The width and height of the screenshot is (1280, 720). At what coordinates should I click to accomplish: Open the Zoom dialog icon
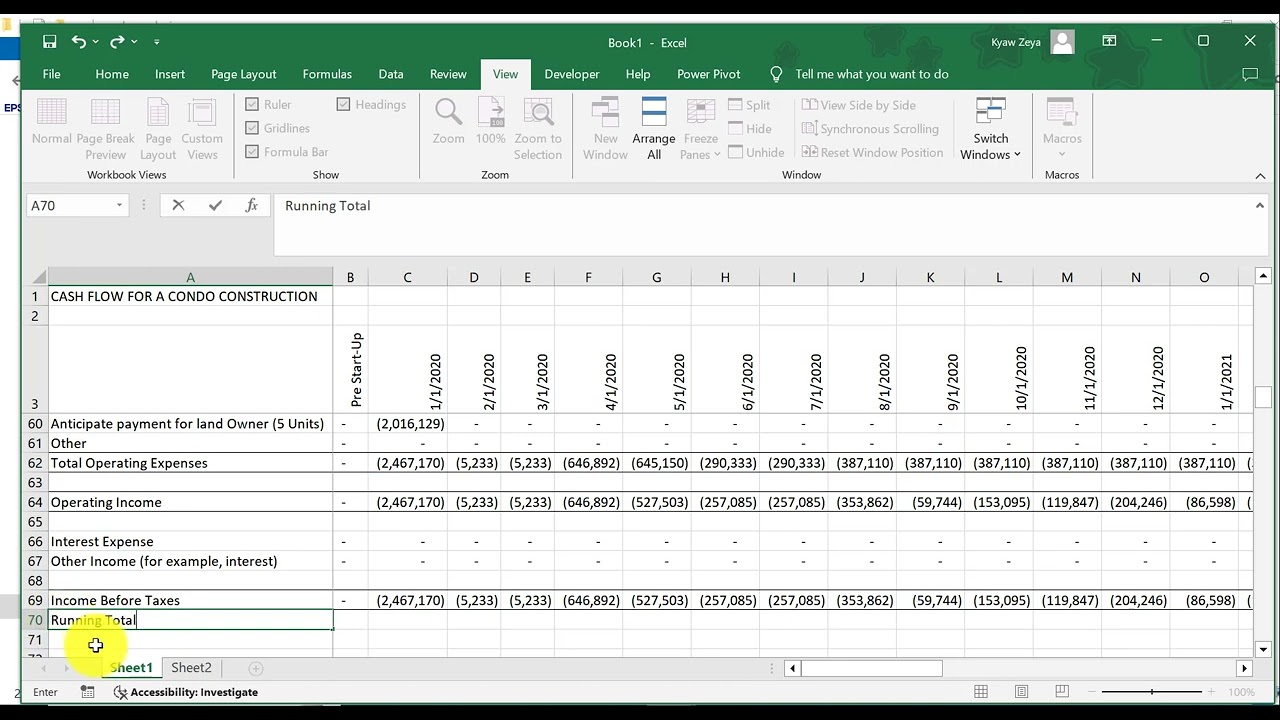(448, 122)
